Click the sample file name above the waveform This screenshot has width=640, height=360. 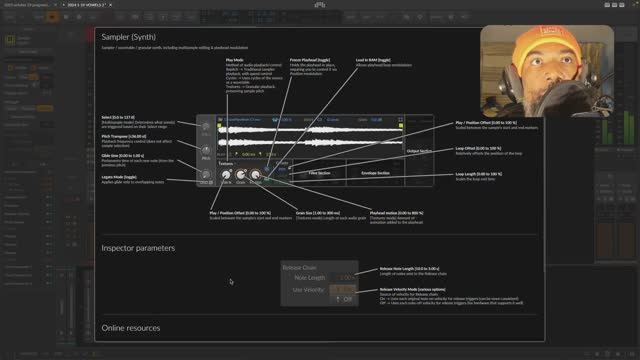(x=242, y=120)
